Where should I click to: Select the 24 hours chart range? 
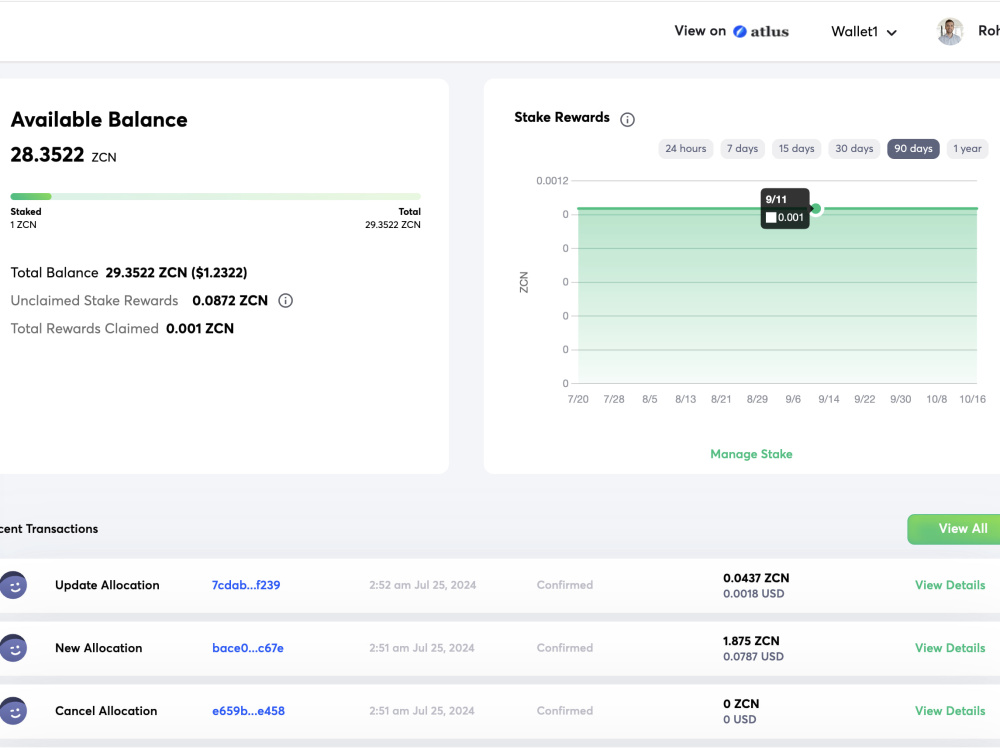[685, 148]
